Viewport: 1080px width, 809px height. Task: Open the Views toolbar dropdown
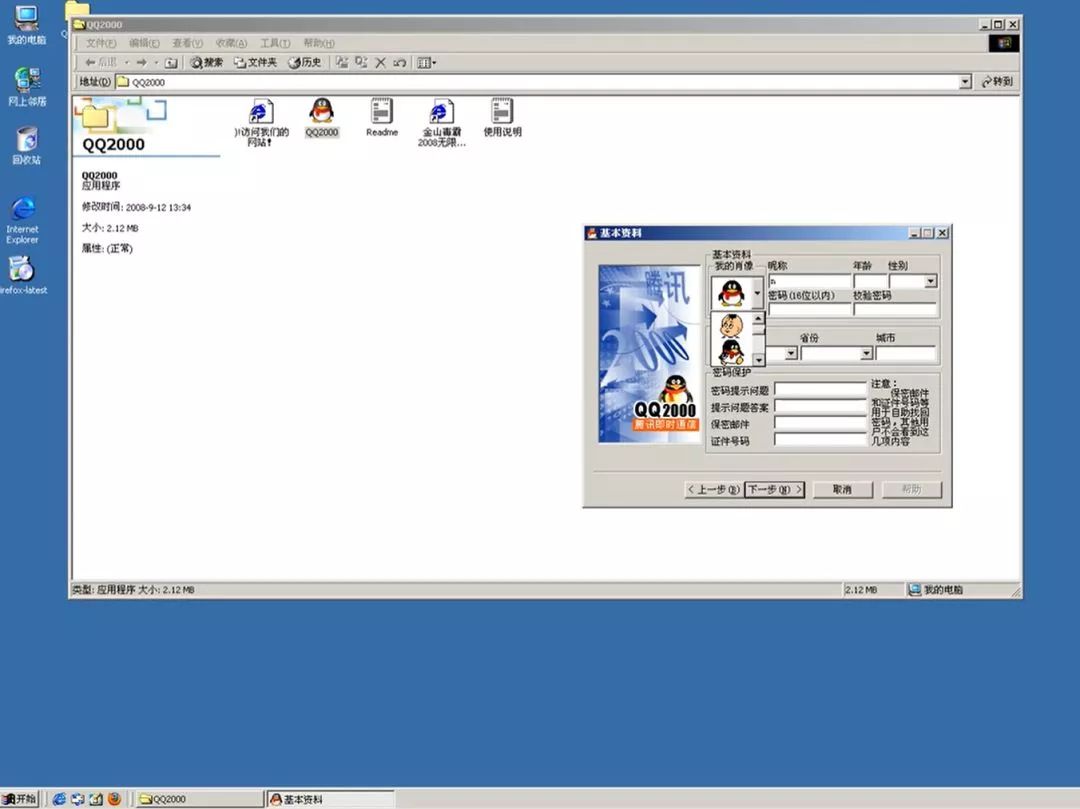(426, 63)
